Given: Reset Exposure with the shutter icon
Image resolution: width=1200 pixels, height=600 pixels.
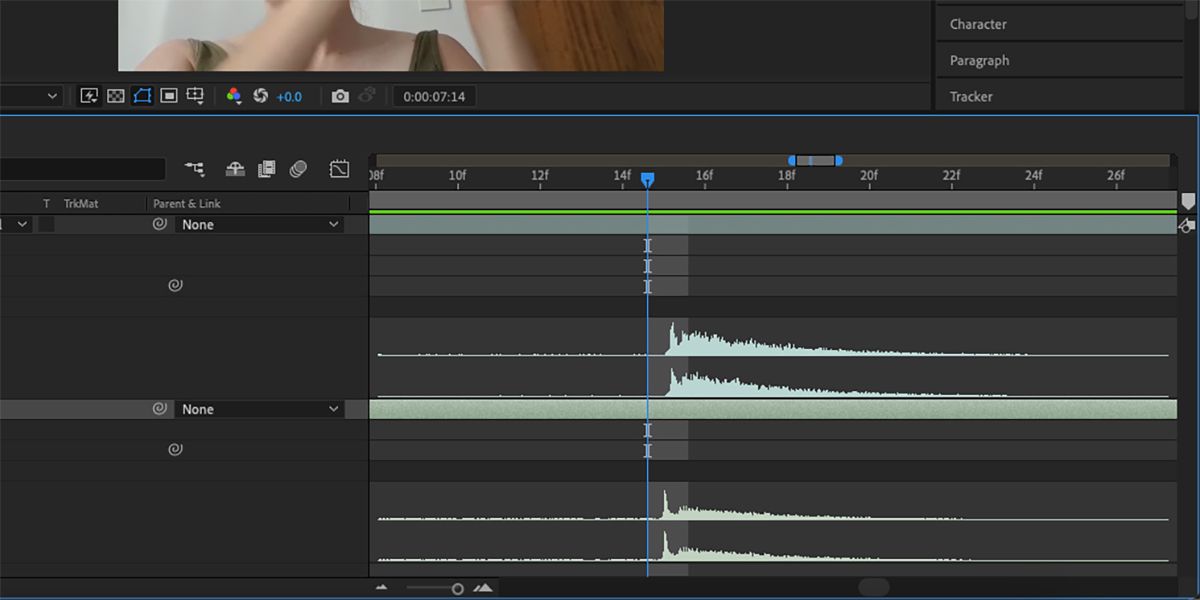Looking at the screenshot, I should click(260, 95).
